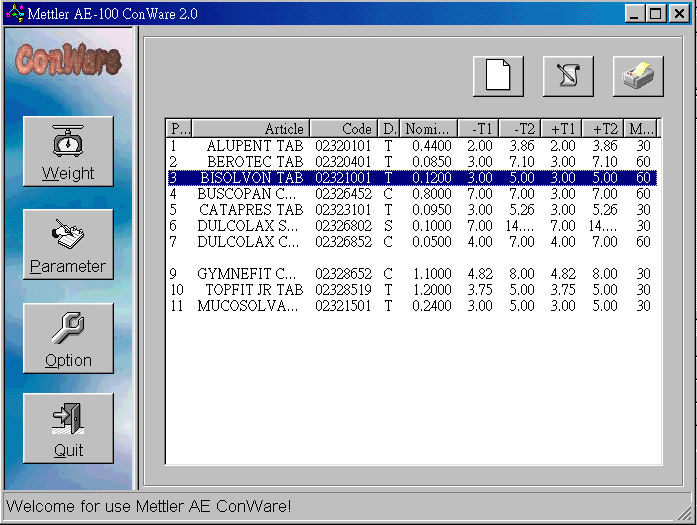Click the Nomi... column header
Screen dimensions: 697x525
pos(429,128)
